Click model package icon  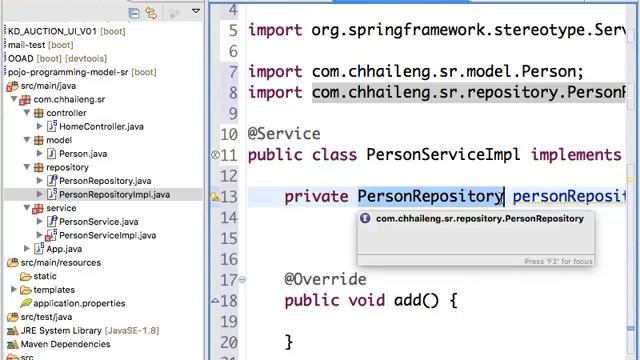pyautogui.click(x=38, y=140)
